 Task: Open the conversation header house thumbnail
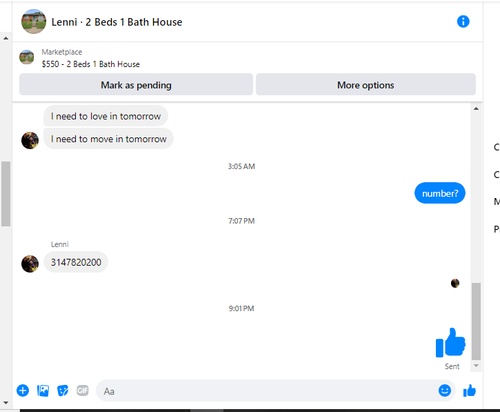click(x=34, y=22)
